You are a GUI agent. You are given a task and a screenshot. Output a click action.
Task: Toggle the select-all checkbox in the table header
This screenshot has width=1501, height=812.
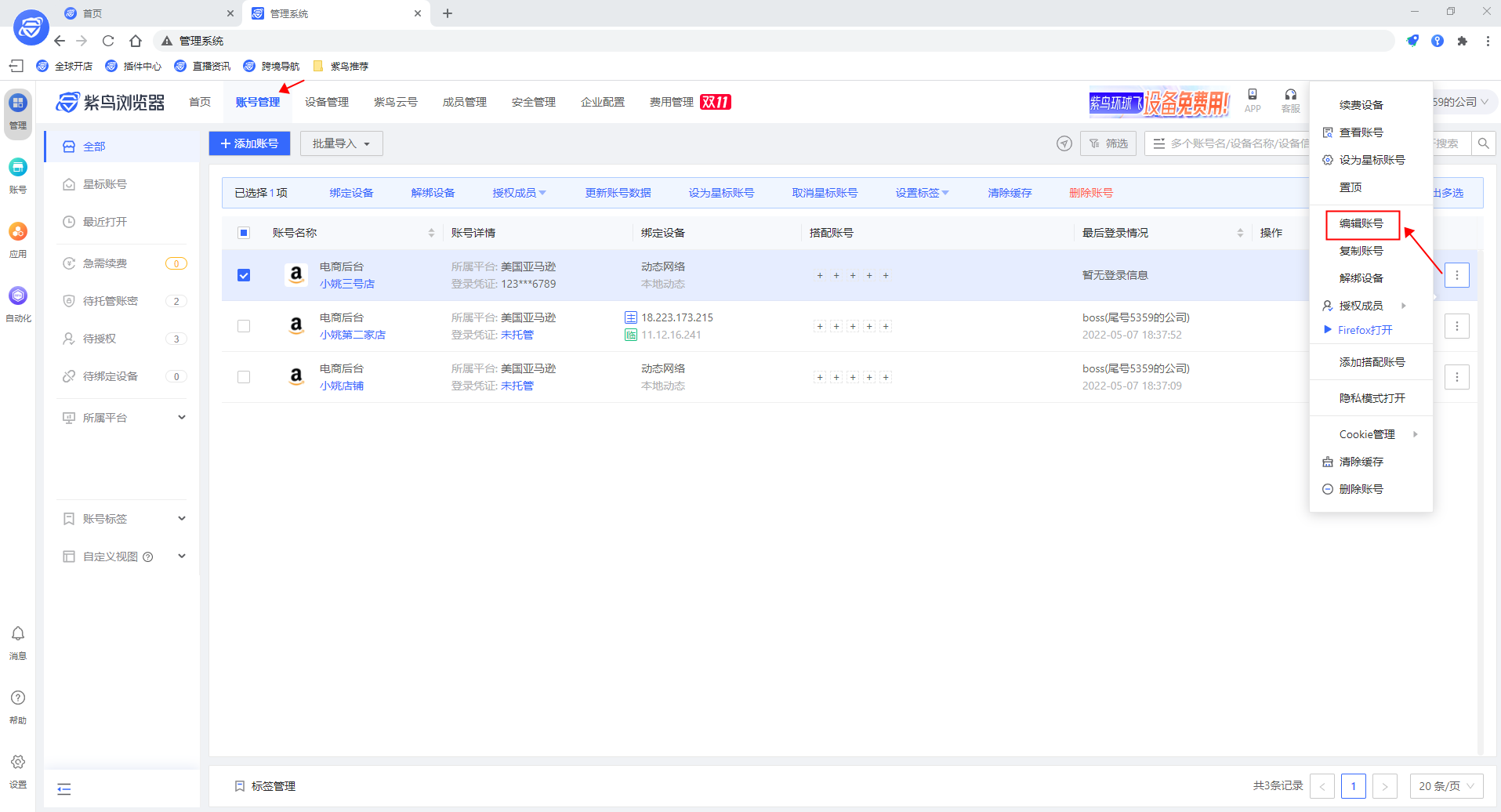244,232
